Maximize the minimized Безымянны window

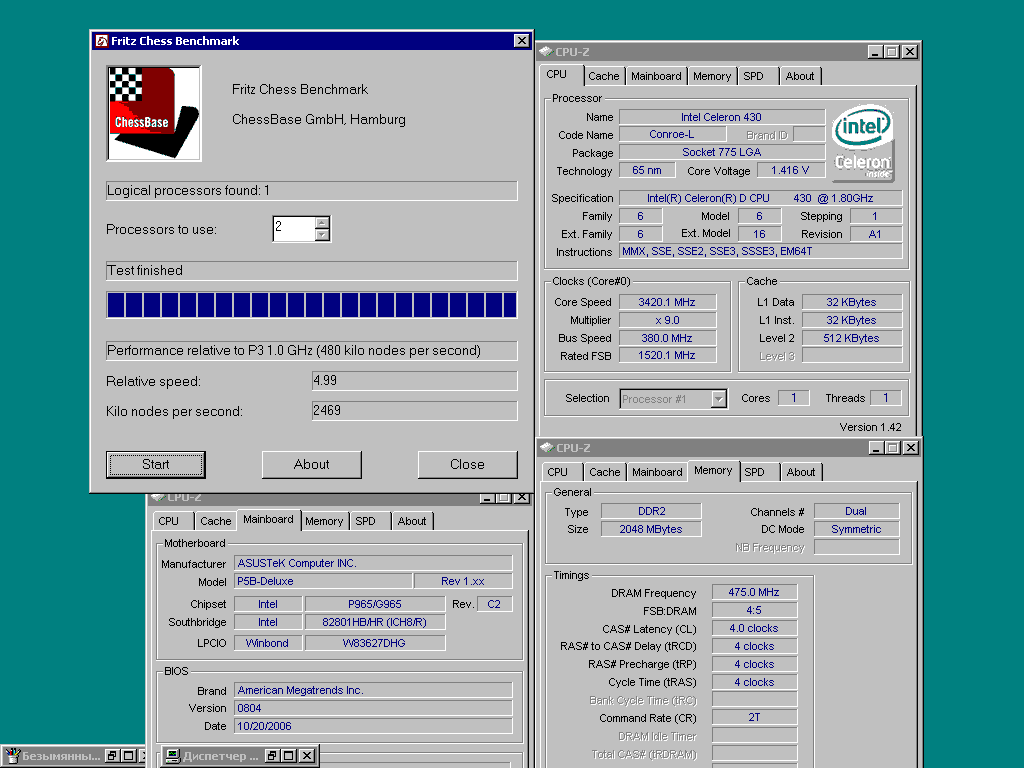129,756
